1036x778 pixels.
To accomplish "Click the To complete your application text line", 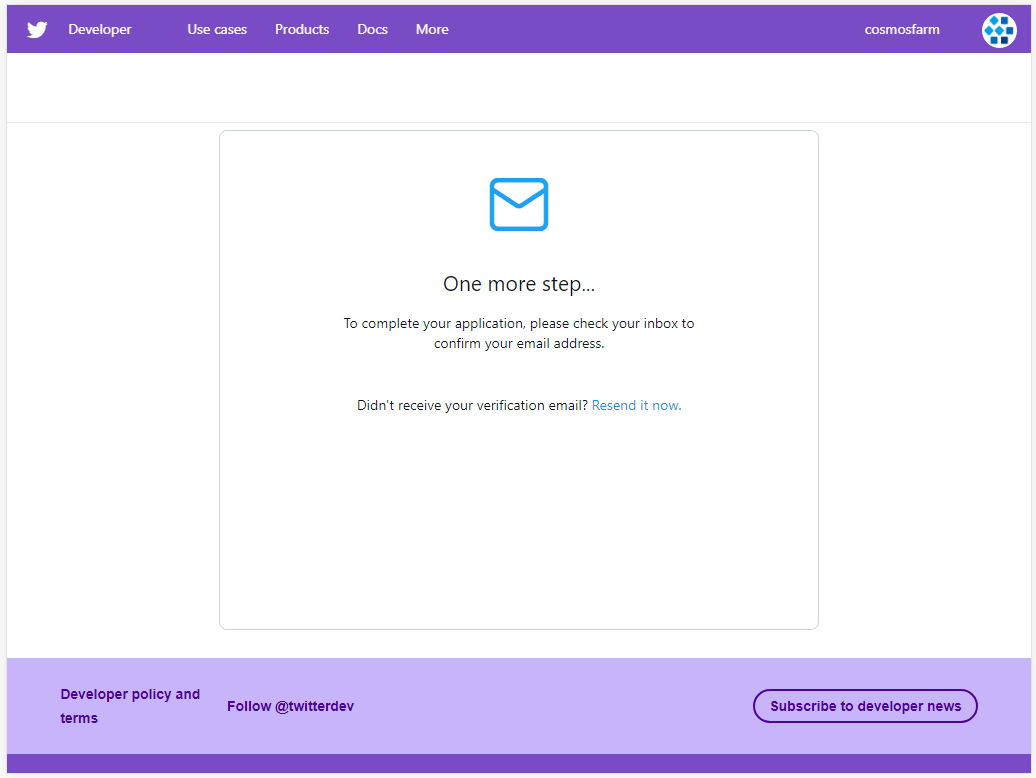I will (519, 324).
